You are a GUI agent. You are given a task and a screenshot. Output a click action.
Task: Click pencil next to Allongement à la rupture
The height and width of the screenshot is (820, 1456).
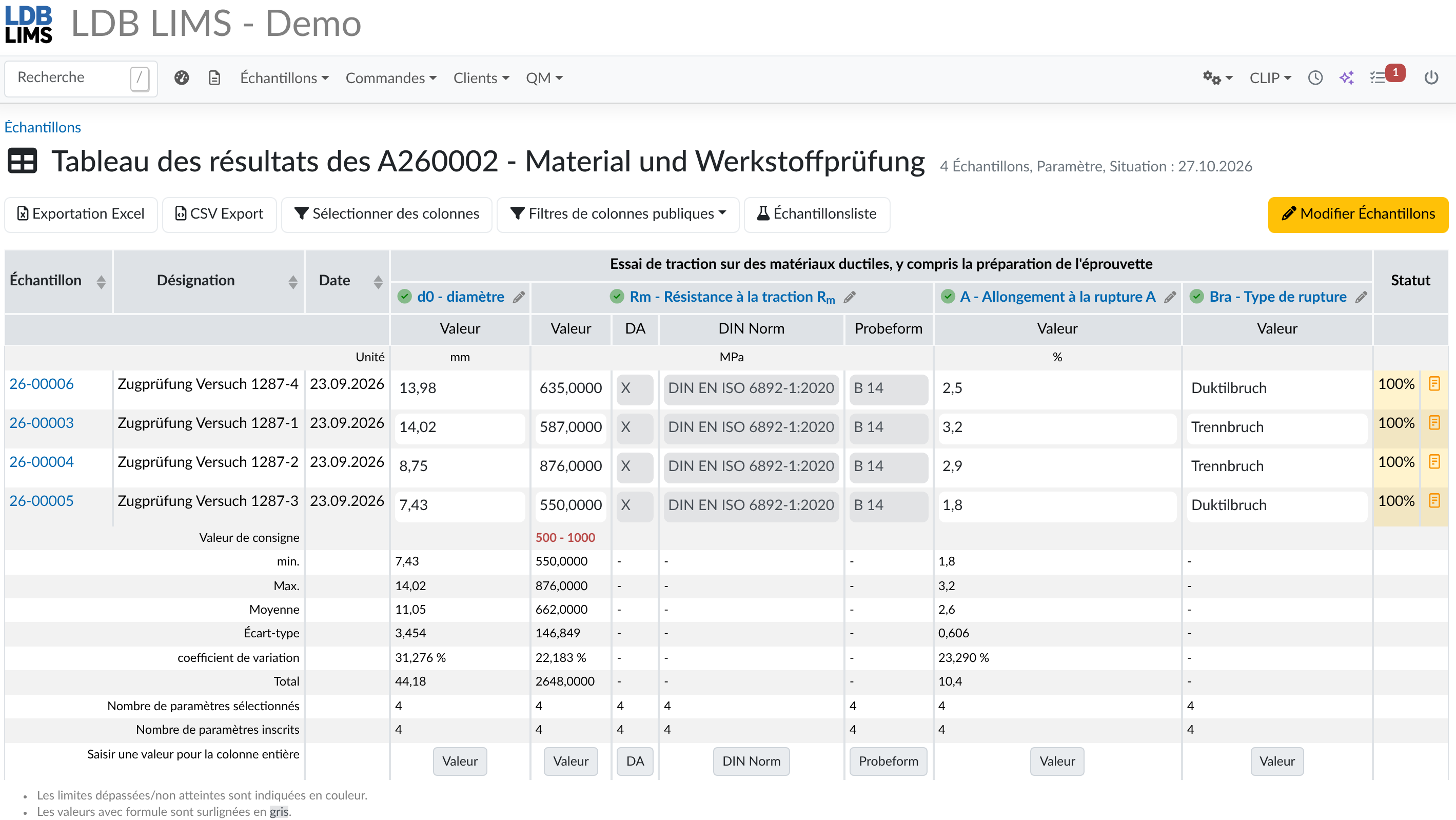1170,297
